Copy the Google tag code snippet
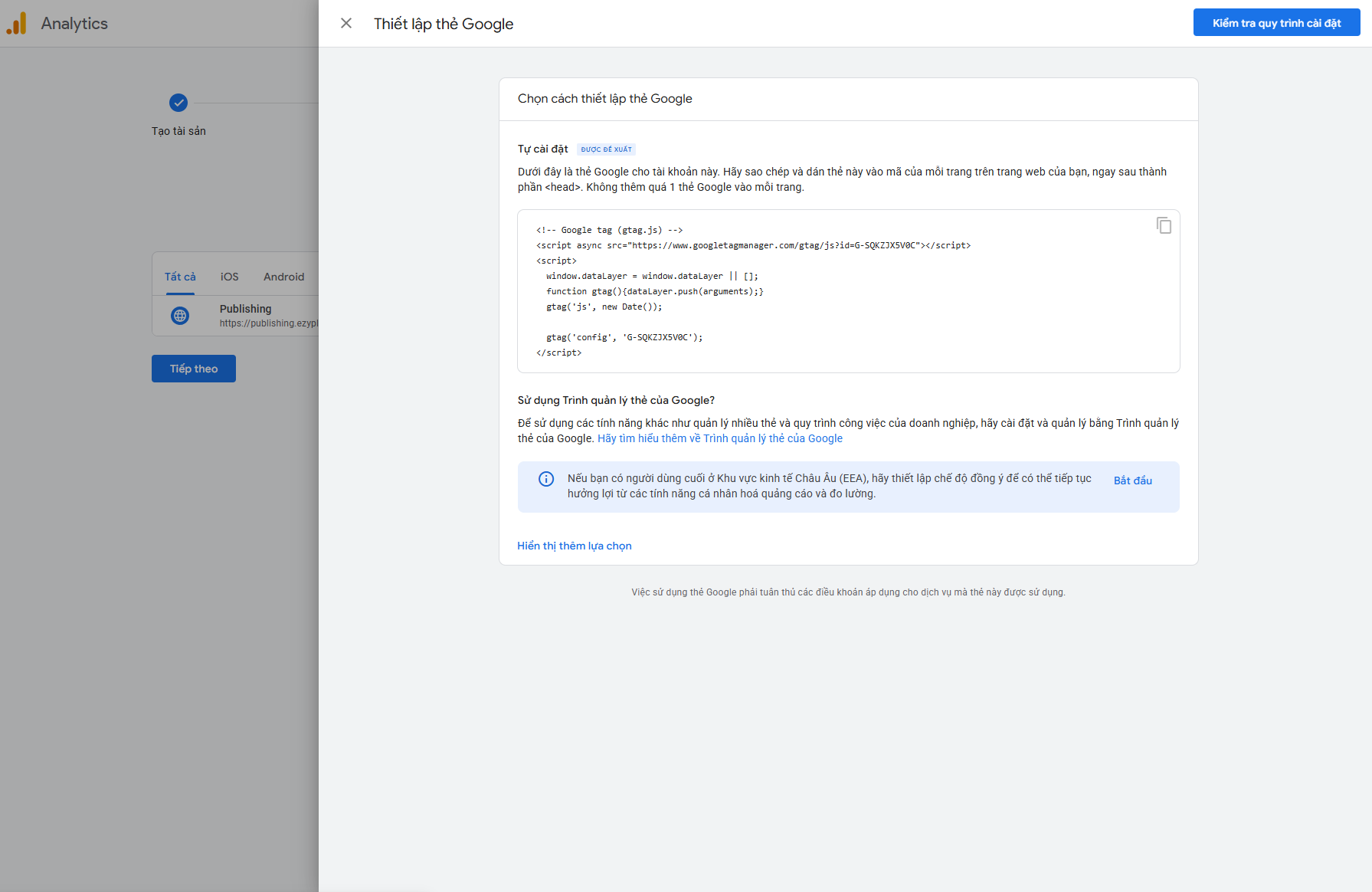Viewport: 1372px width, 892px height. click(x=1164, y=225)
